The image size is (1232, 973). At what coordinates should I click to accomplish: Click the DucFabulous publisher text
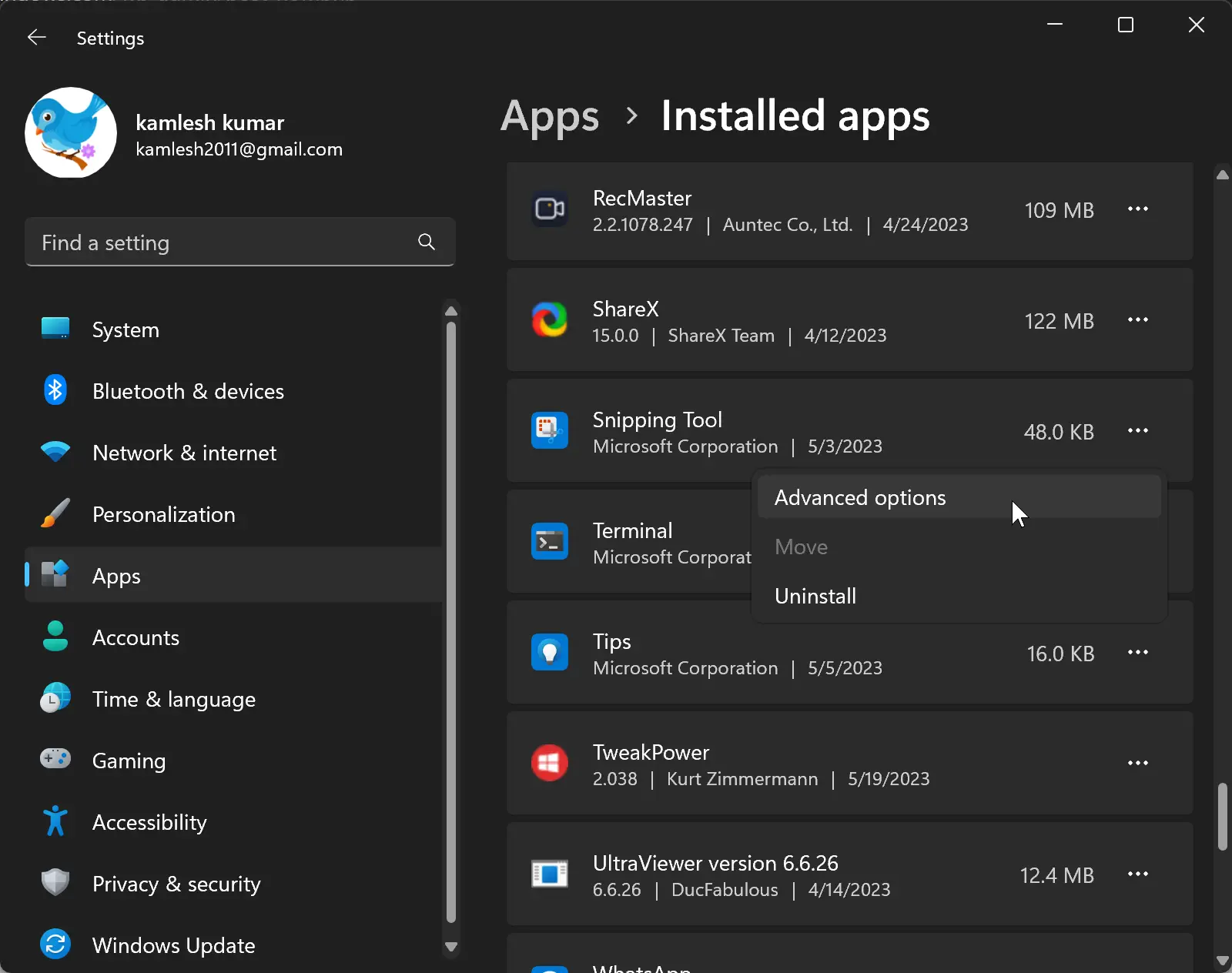click(x=725, y=890)
